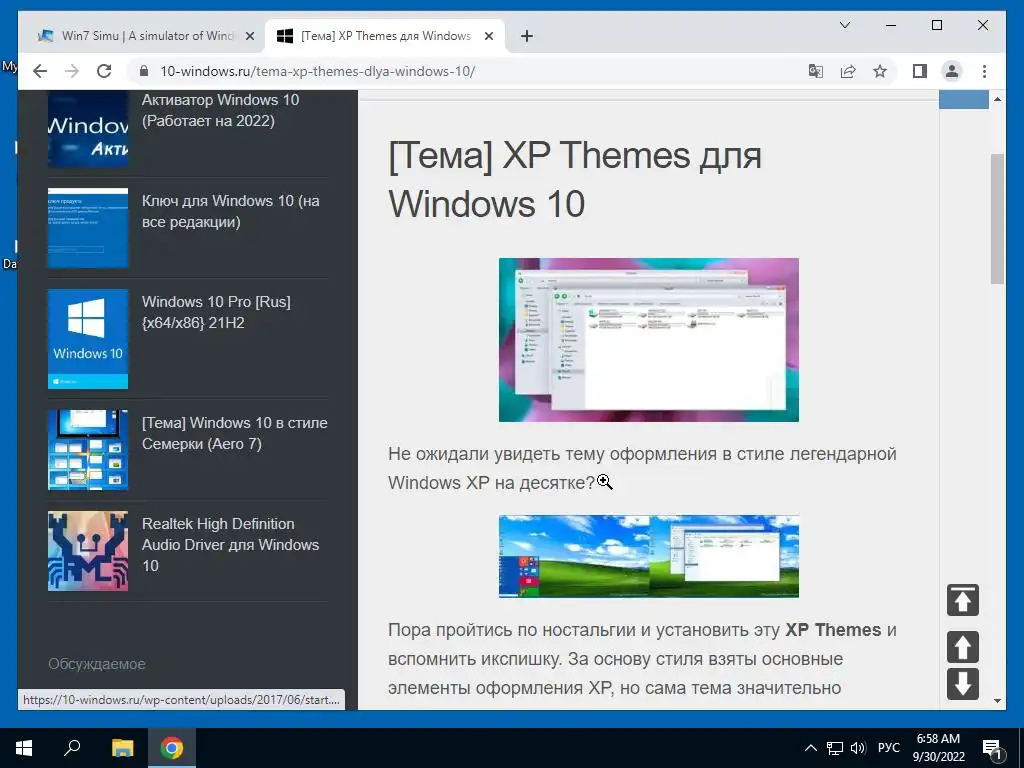Open a new tab with plus button
1024x768 pixels.
pos(527,37)
